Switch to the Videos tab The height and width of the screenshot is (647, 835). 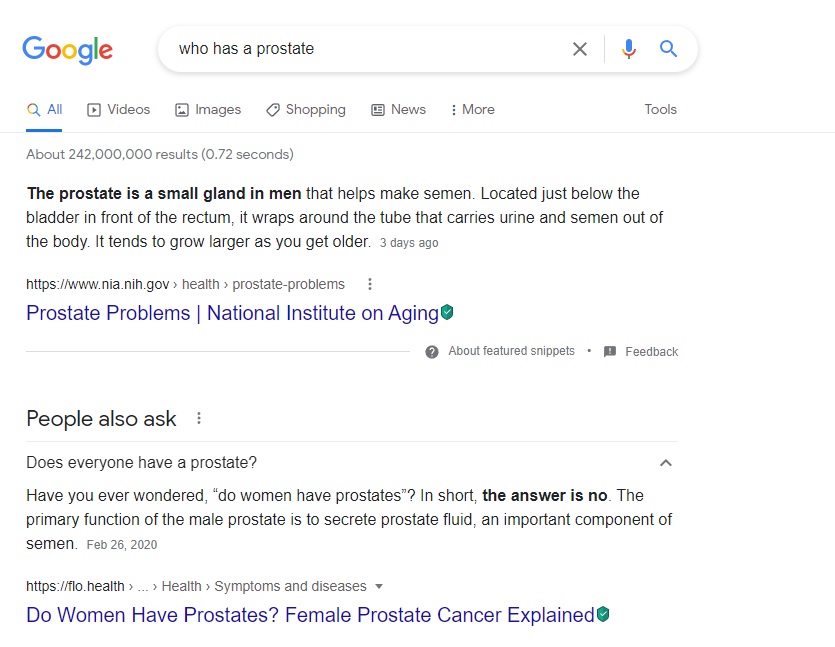119,110
